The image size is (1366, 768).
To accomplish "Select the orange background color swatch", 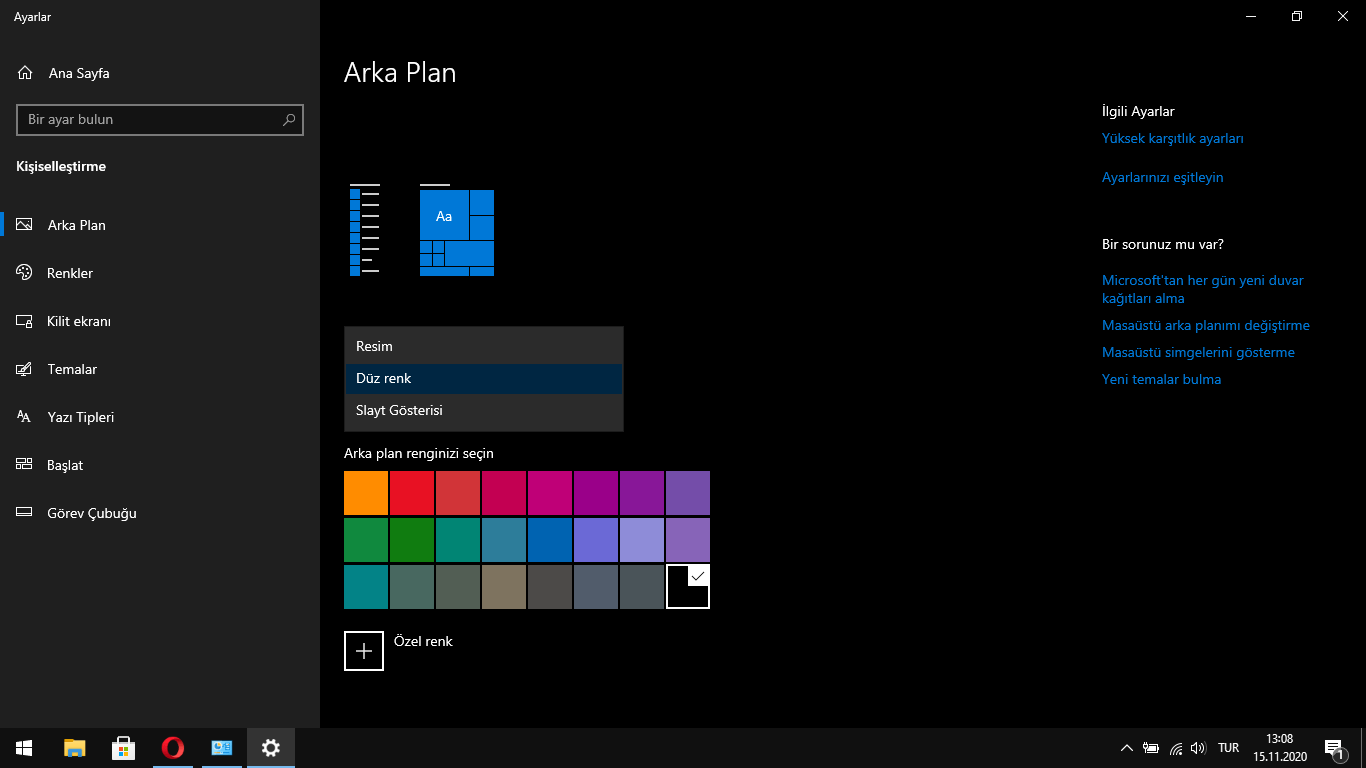I will point(366,493).
